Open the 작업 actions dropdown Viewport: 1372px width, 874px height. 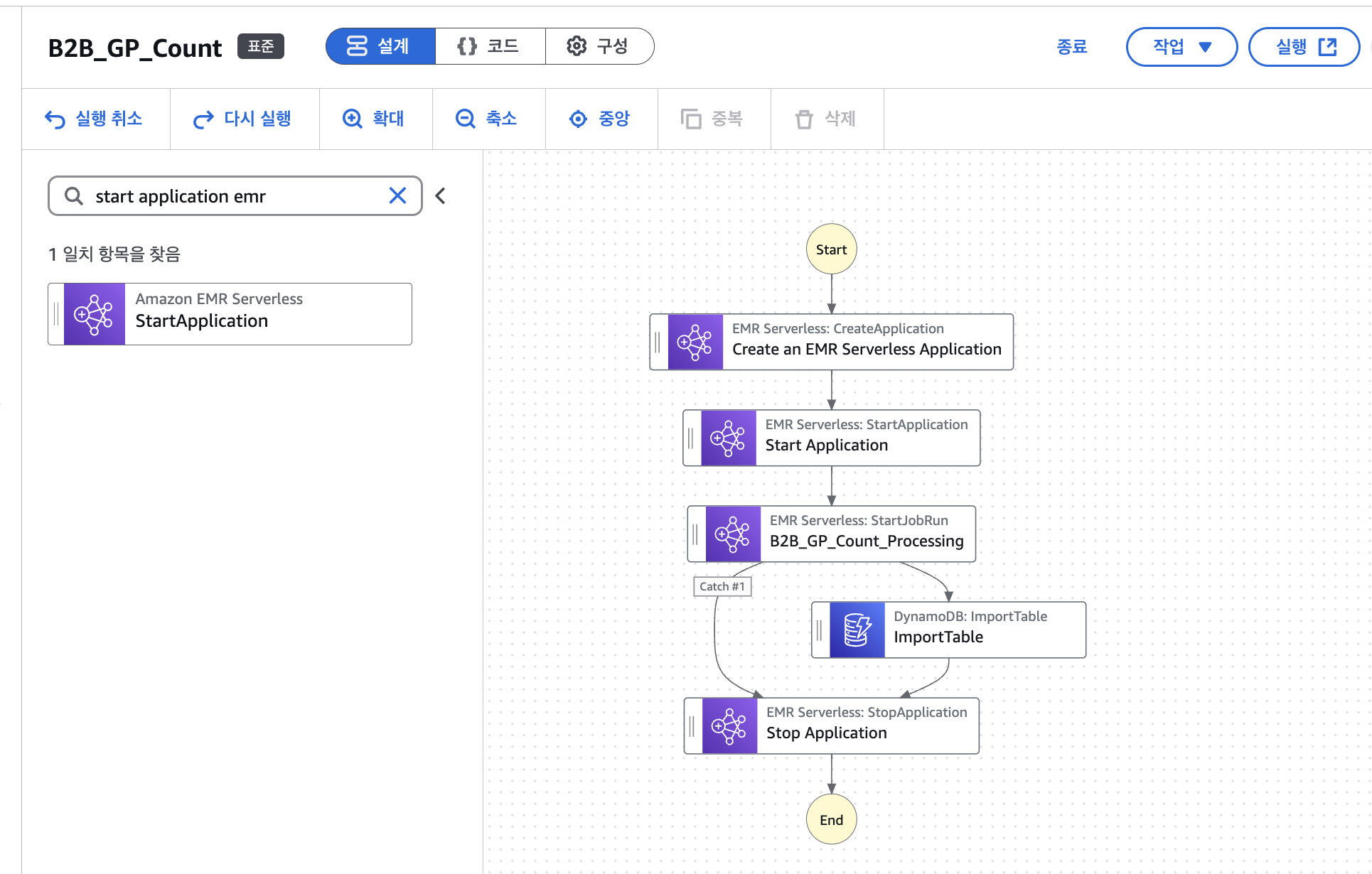tap(1181, 47)
